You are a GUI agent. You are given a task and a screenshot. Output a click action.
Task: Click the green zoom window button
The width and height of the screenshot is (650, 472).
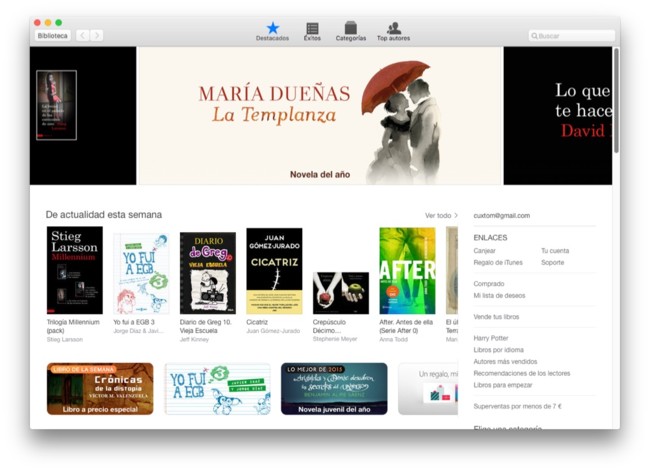tap(59, 23)
